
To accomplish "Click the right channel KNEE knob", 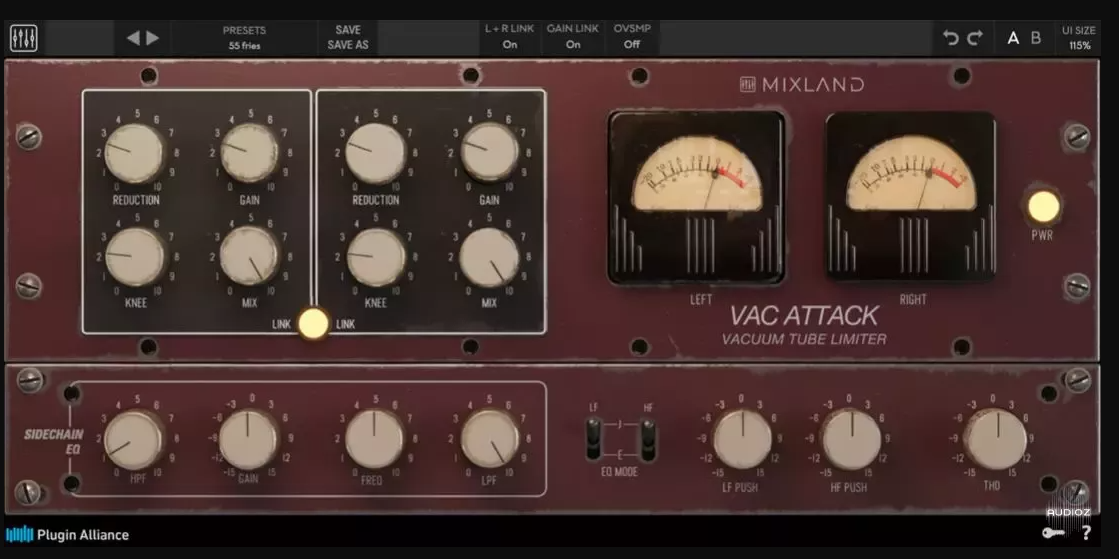I will [375, 258].
